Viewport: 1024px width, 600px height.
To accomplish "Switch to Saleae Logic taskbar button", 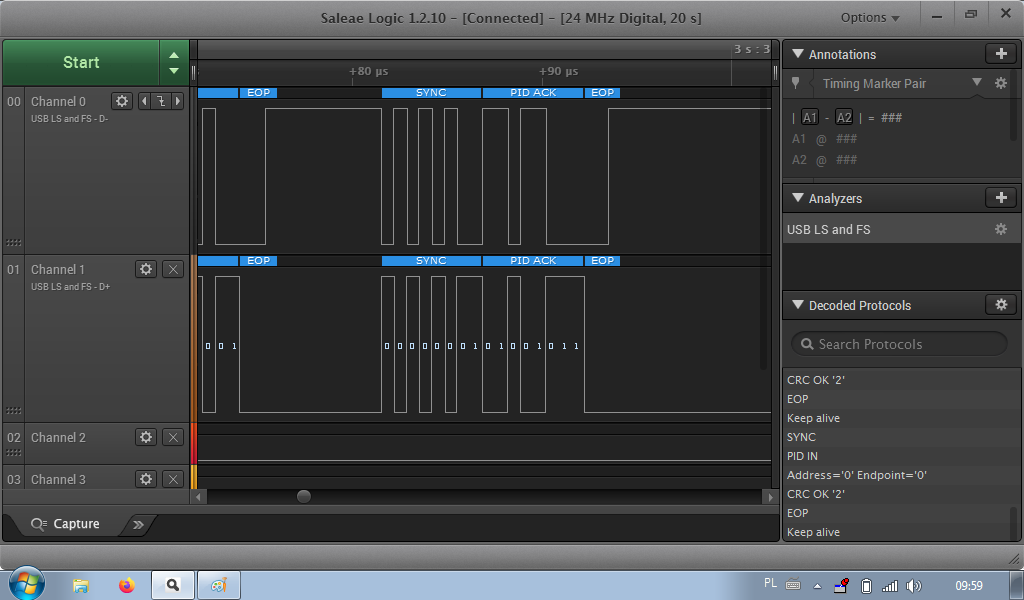I will 173,585.
